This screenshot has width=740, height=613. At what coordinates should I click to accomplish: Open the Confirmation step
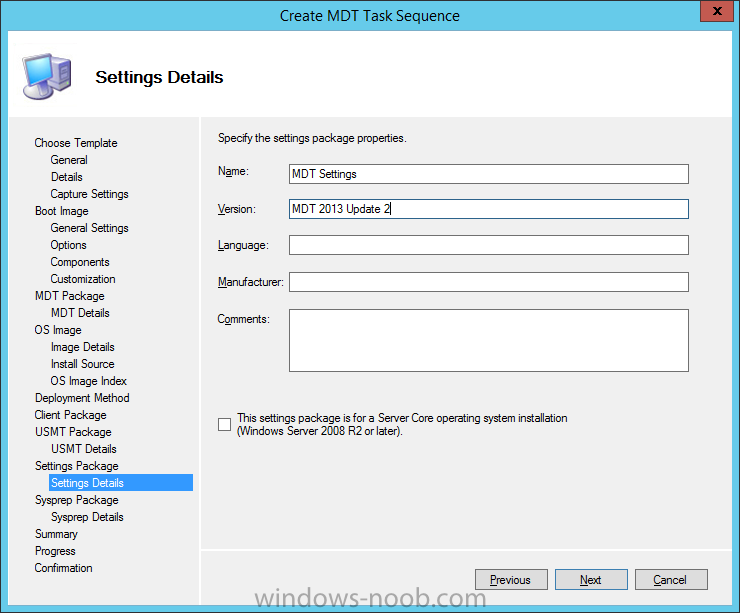pyautogui.click(x=64, y=568)
